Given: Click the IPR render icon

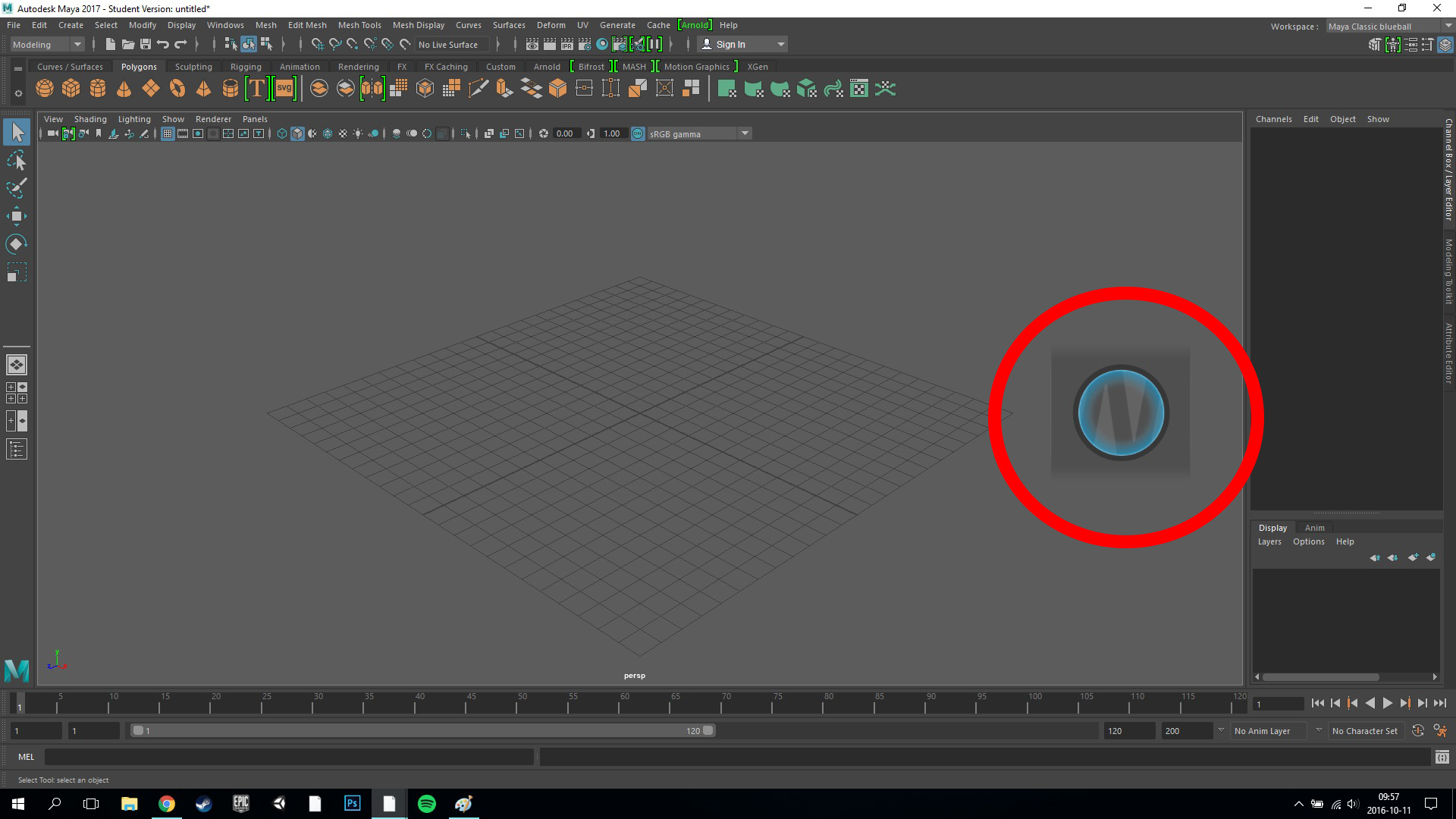Looking at the screenshot, I should tap(566, 44).
